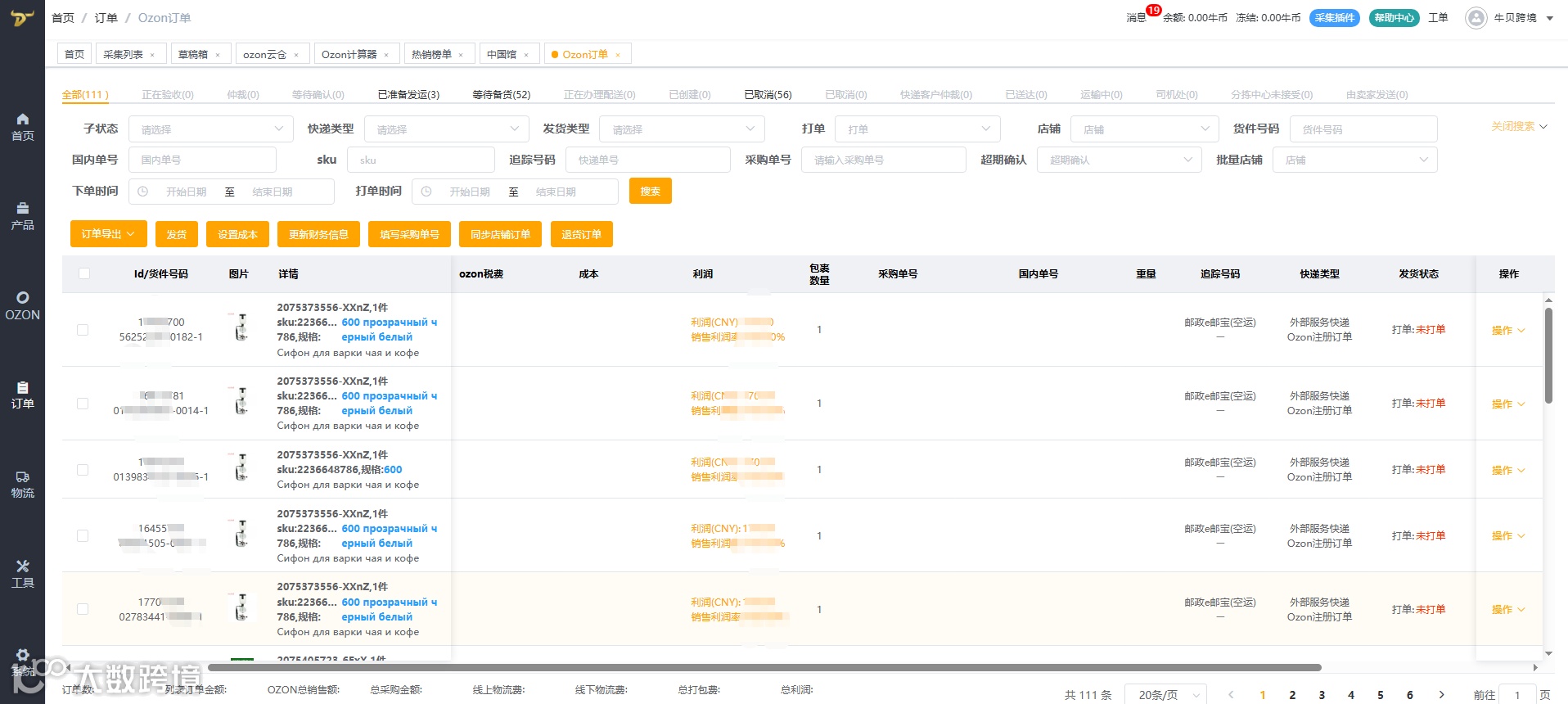Switch to 已准备发运(3) tab

(408, 95)
